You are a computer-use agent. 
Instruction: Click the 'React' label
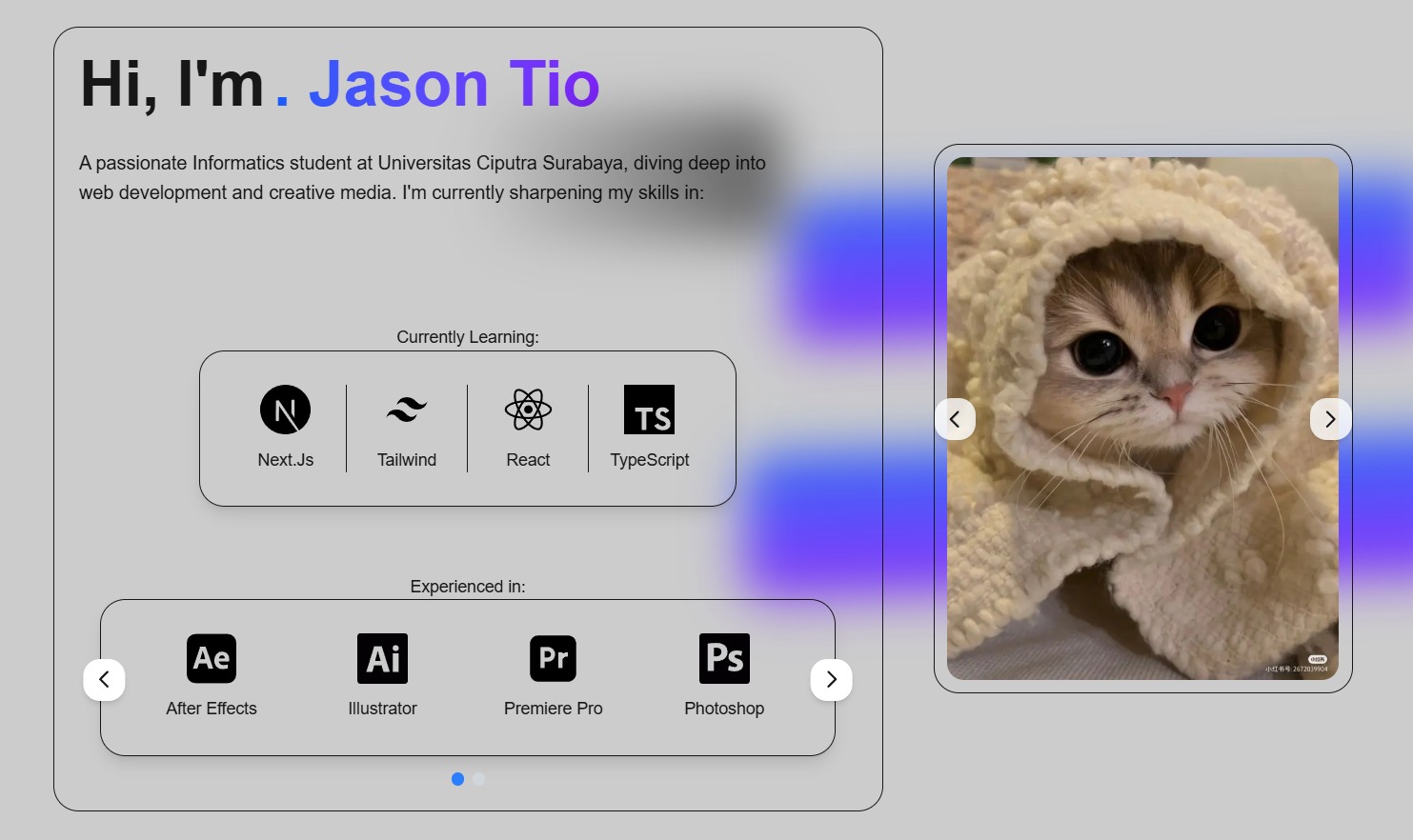coord(528,460)
